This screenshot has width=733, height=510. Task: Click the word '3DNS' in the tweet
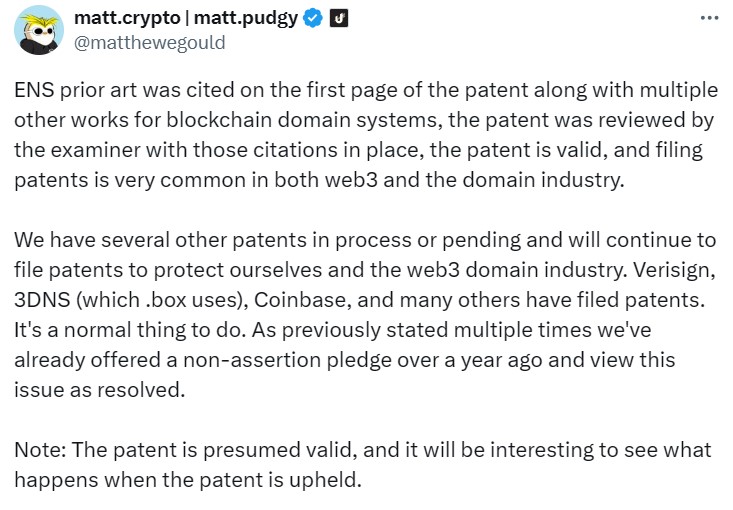42,300
